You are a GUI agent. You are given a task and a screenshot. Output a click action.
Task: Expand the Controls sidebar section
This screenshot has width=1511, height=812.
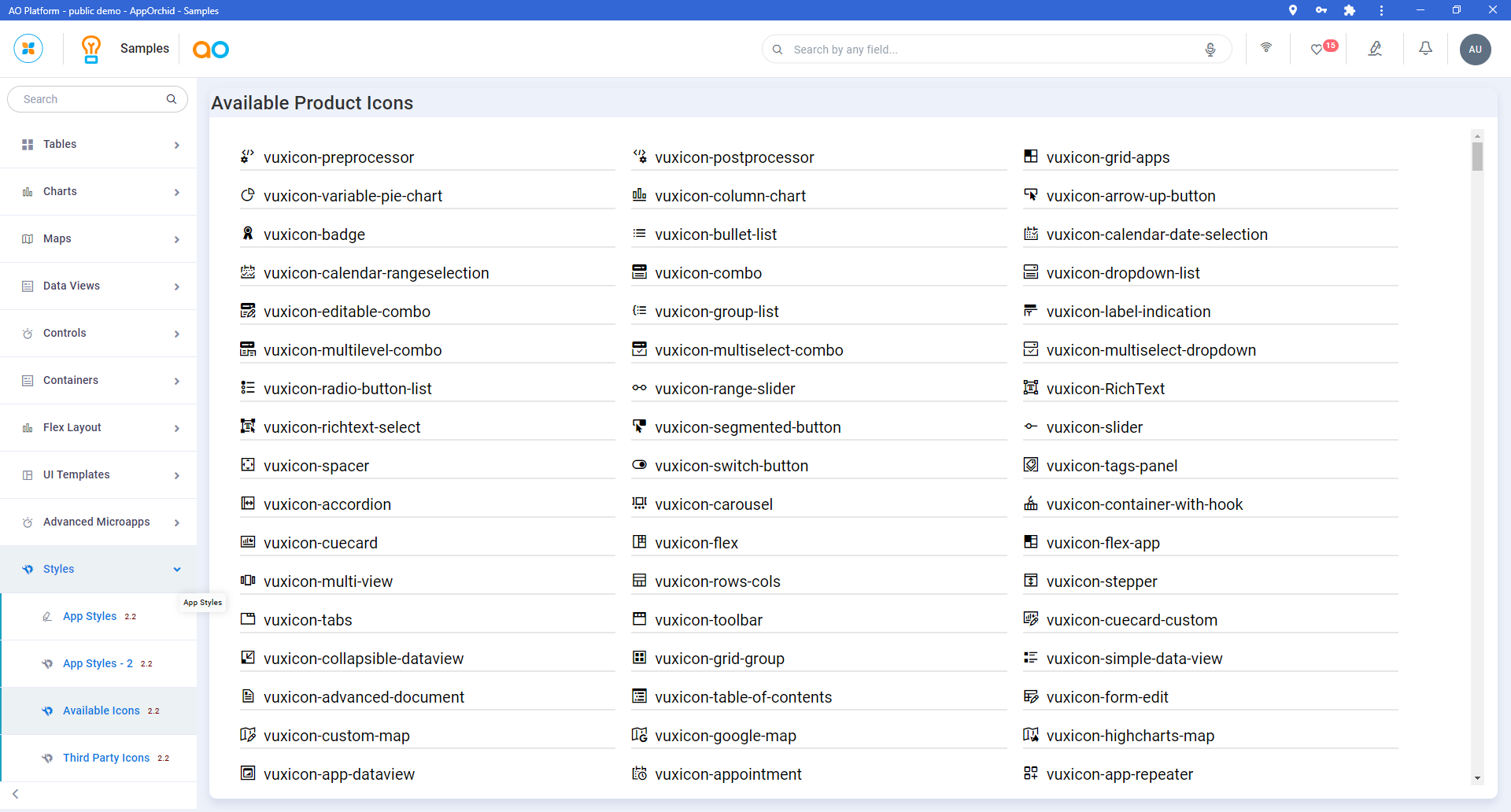pyautogui.click(x=98, y=334)
